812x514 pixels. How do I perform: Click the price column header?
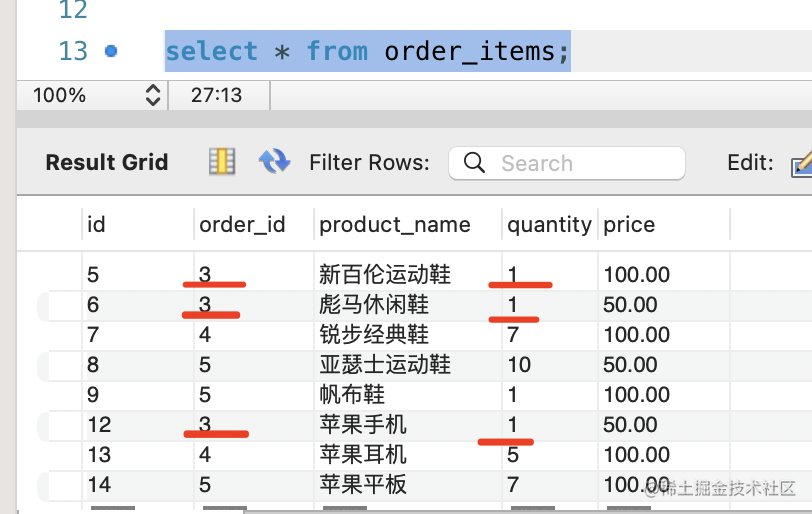629,225
